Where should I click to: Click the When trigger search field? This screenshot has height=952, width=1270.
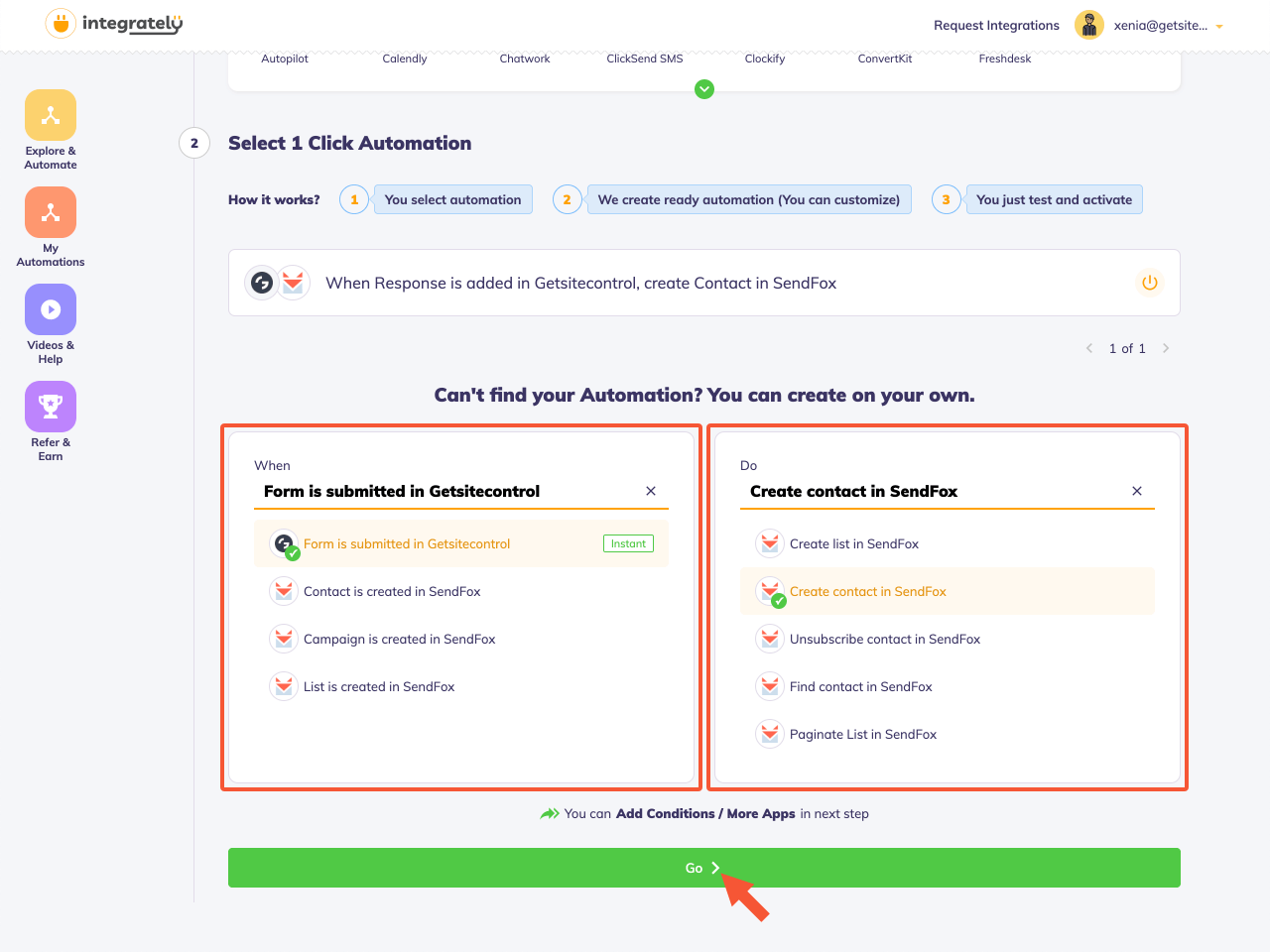446,491
